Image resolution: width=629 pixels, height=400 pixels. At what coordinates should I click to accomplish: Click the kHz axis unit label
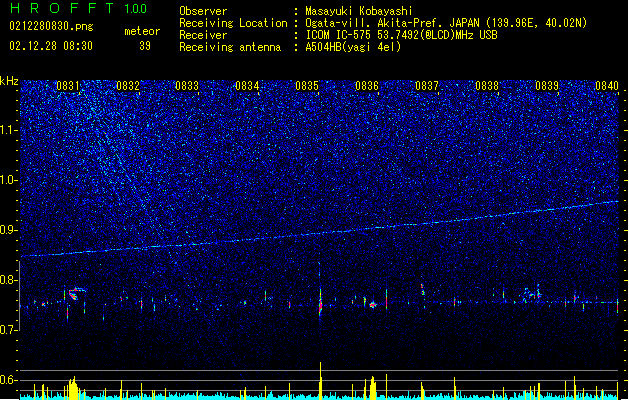coord(9,81)
